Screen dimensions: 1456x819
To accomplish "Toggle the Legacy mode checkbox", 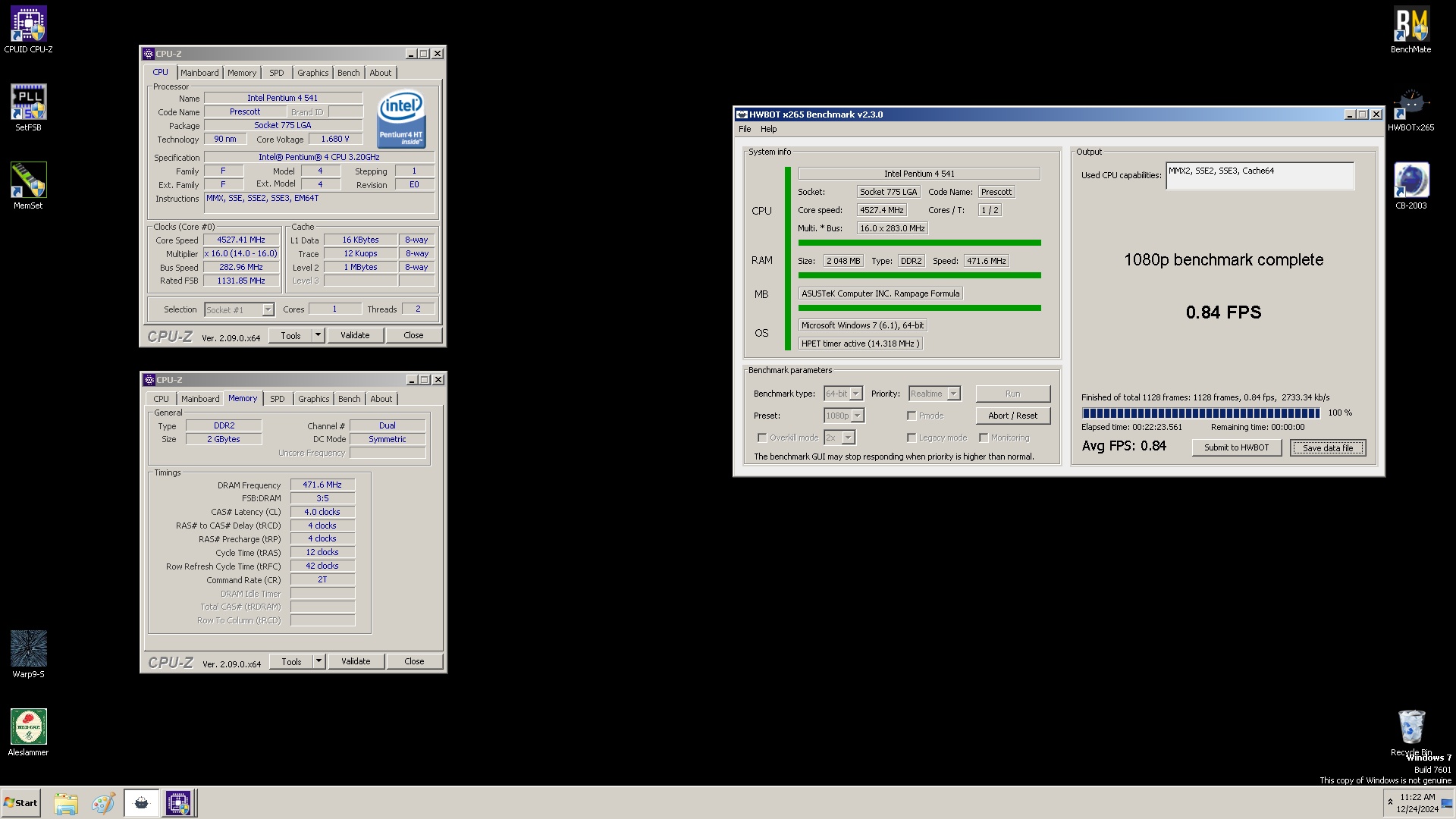I will (912, 438).
